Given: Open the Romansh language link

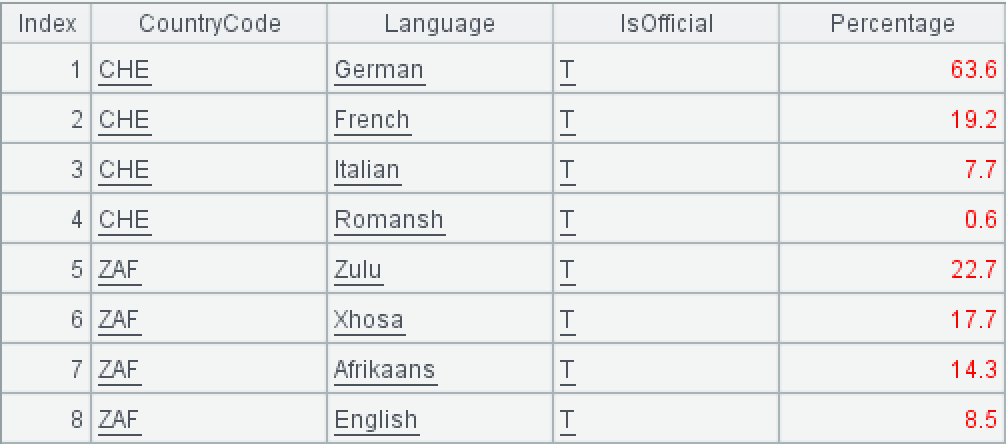Looking at the screenshot, I should pos(389,220).
